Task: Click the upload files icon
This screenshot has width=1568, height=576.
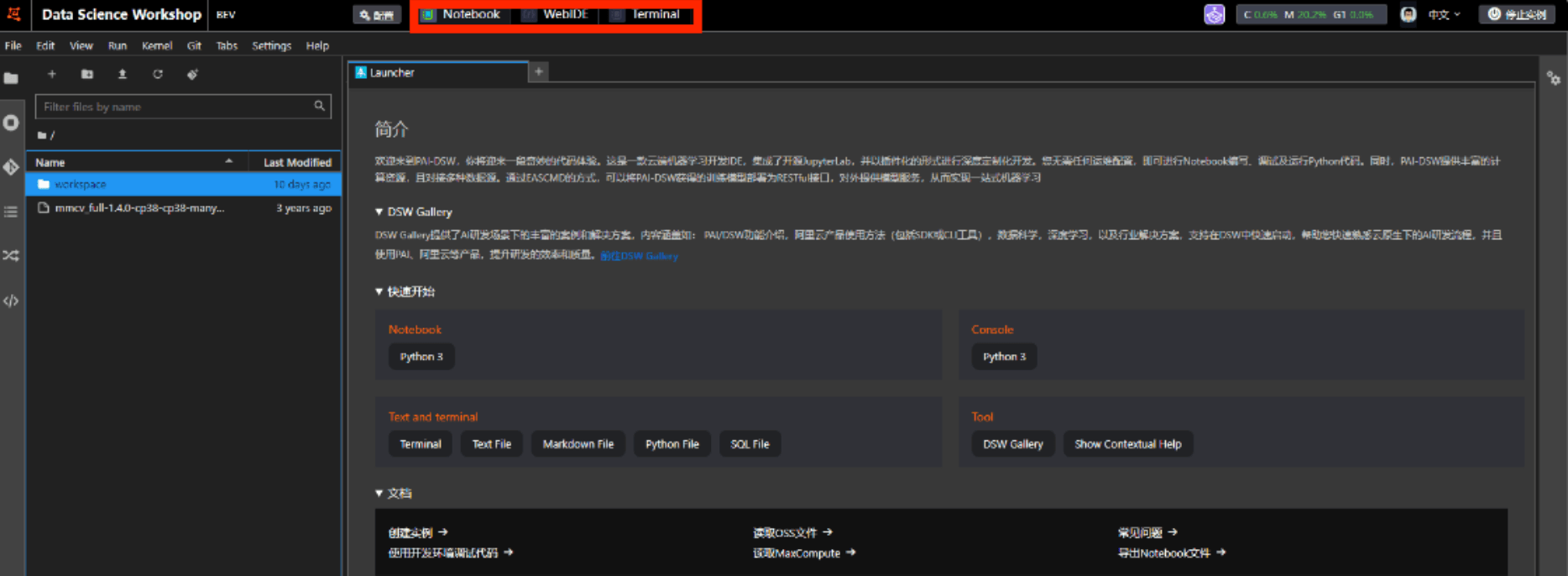Action: [122, 74]
